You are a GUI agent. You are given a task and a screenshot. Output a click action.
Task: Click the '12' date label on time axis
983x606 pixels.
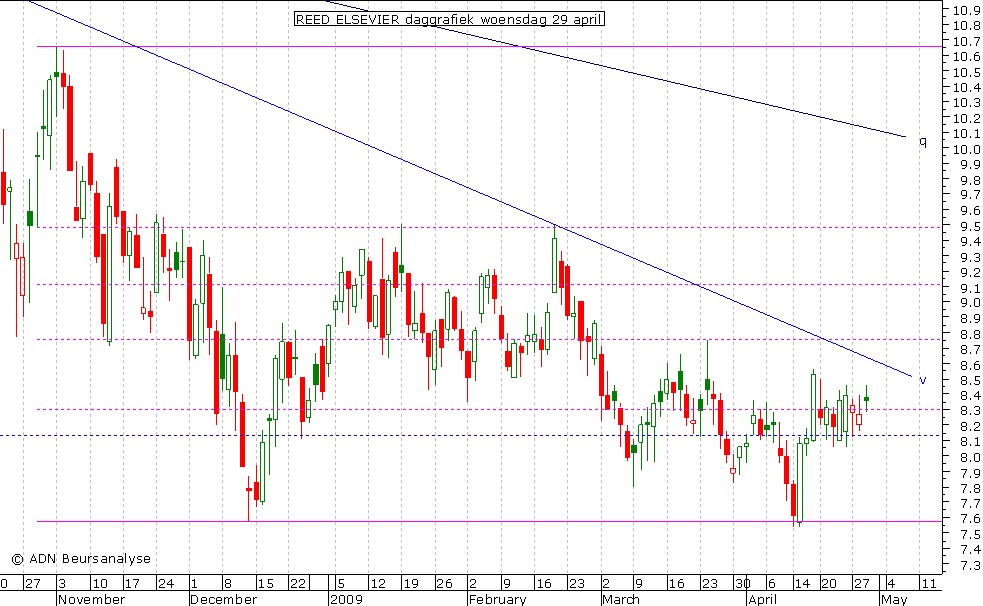(x=378, y=583)
